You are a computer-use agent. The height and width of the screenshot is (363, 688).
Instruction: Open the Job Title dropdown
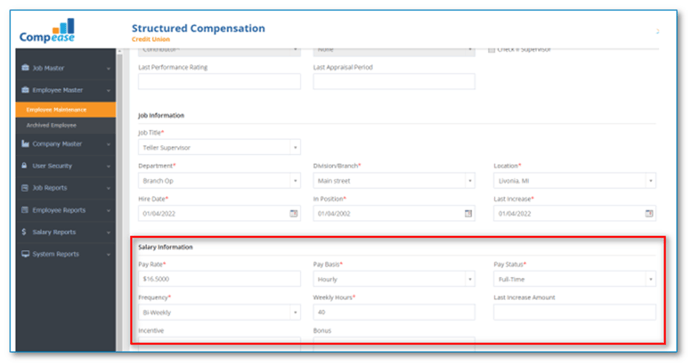[219, 147]
